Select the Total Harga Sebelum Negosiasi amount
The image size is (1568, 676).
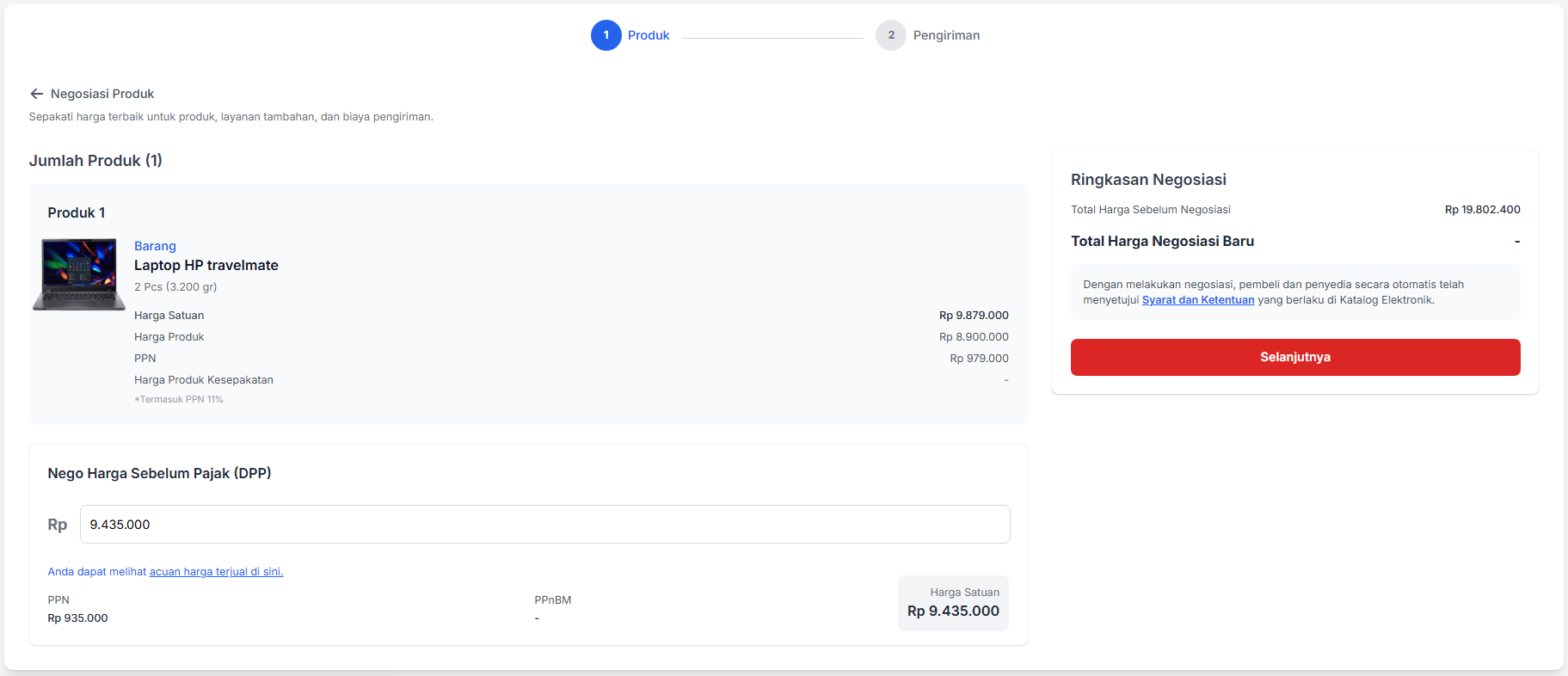coord(1482,210)
